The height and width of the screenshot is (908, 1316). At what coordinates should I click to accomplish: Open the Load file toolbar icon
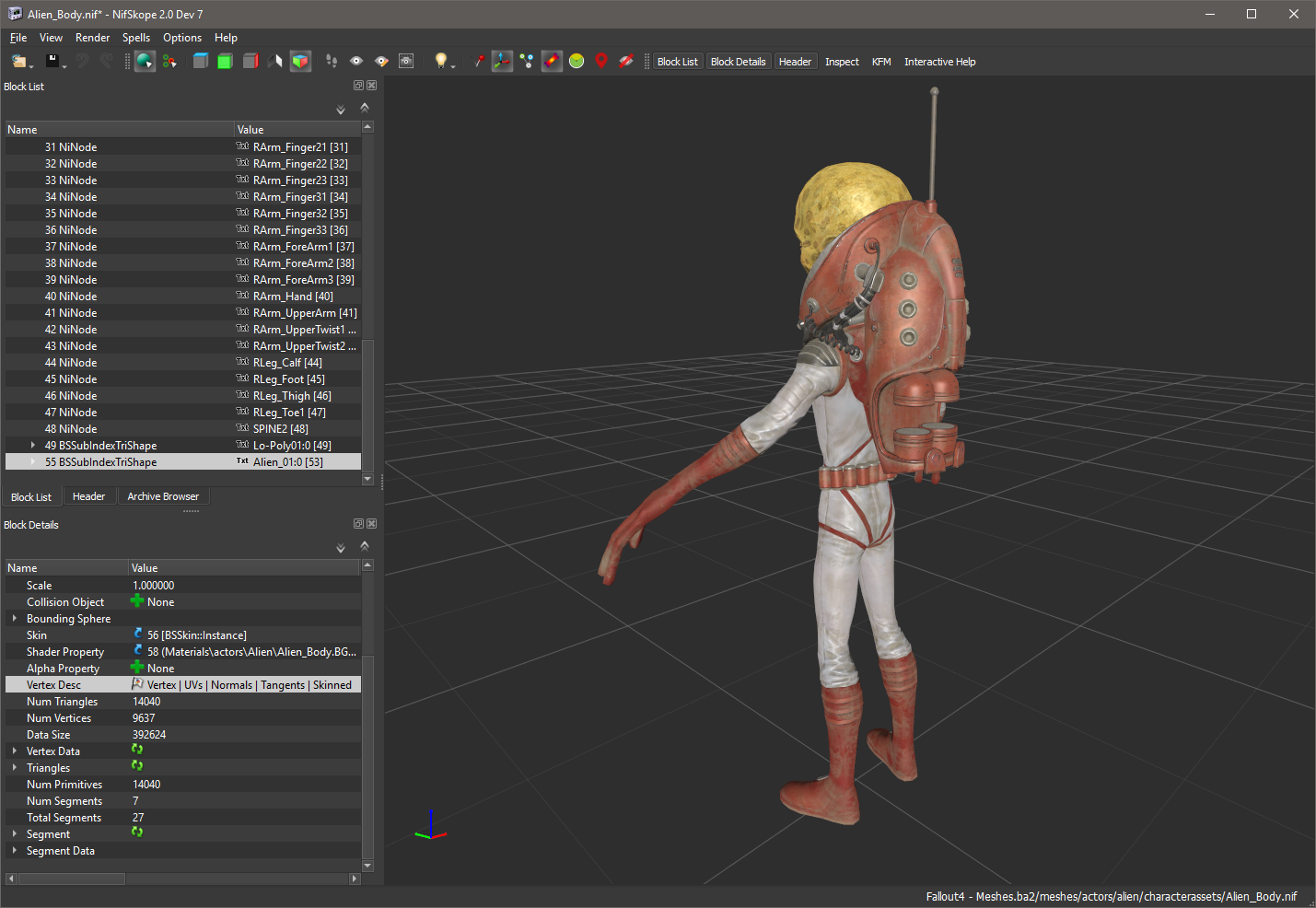point(17,61)
